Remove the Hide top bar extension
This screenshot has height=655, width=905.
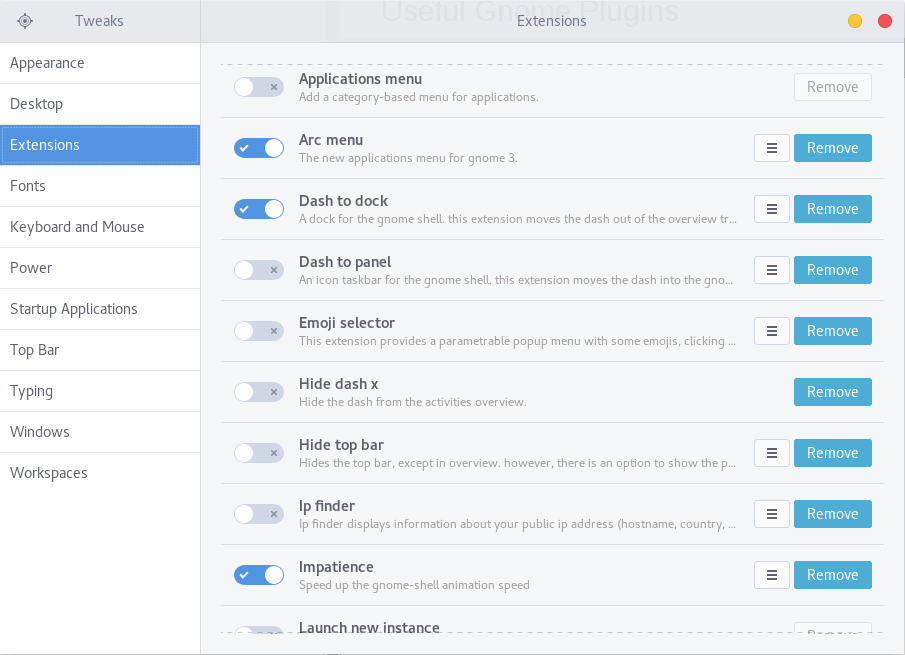(x=832, y=453)
